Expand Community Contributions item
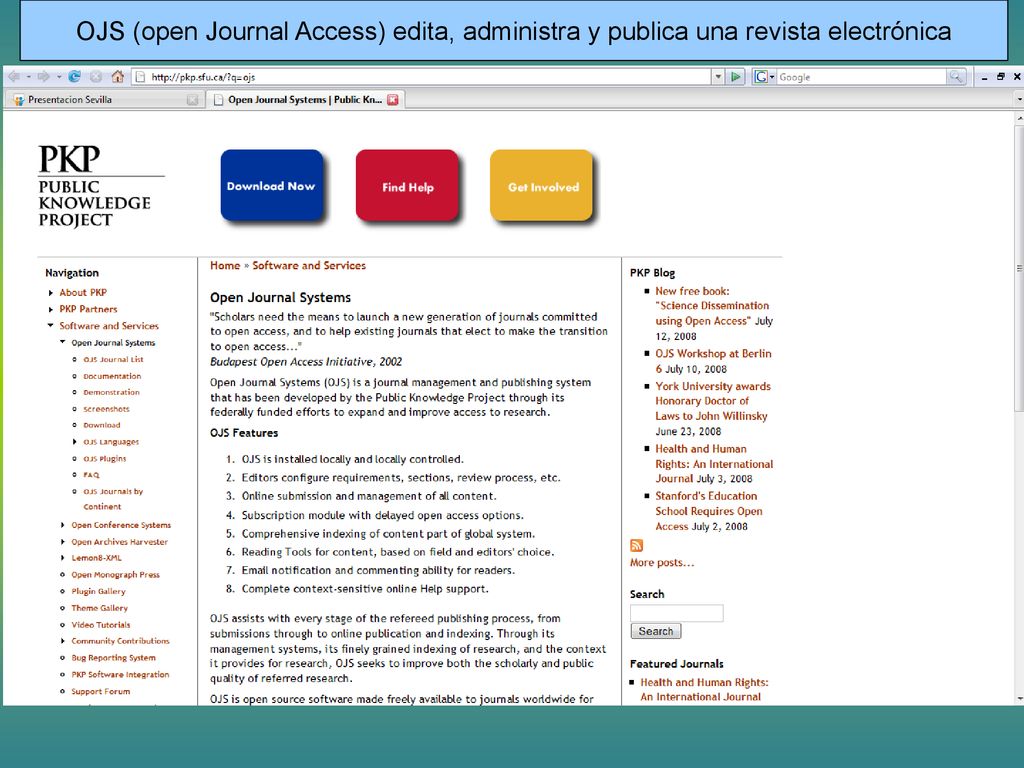The width and height of the screenshot is (1024, 768). point(63,641)
